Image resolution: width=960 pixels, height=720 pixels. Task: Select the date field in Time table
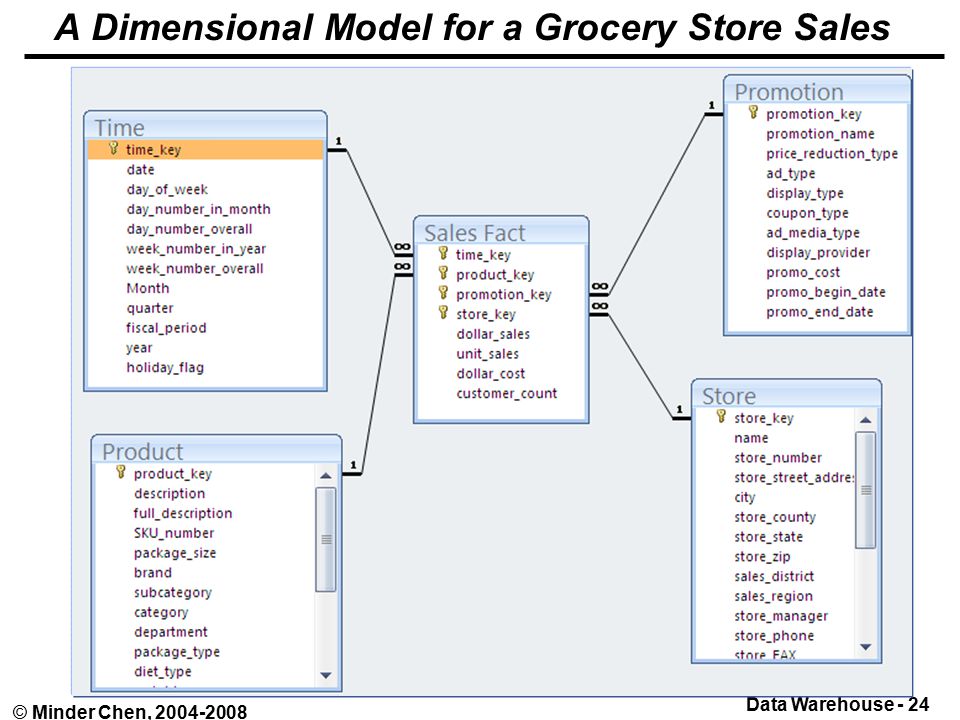[140, 170]
